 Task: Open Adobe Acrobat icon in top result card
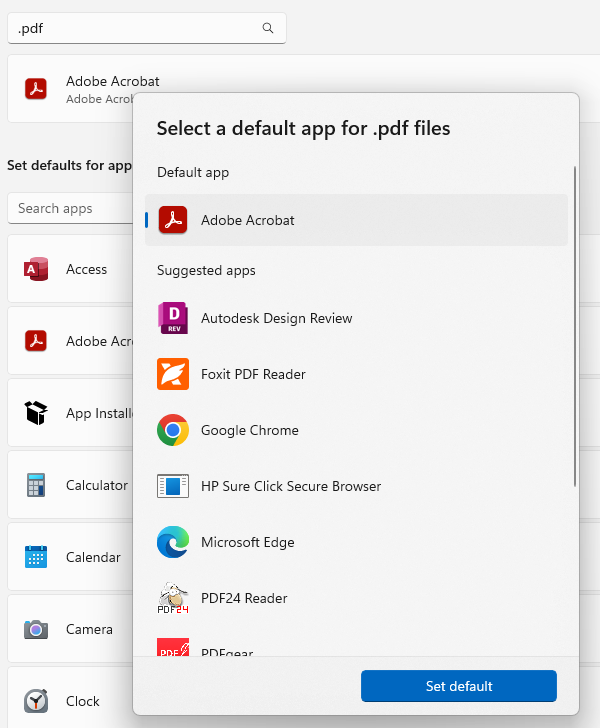[x=36, y=89]
